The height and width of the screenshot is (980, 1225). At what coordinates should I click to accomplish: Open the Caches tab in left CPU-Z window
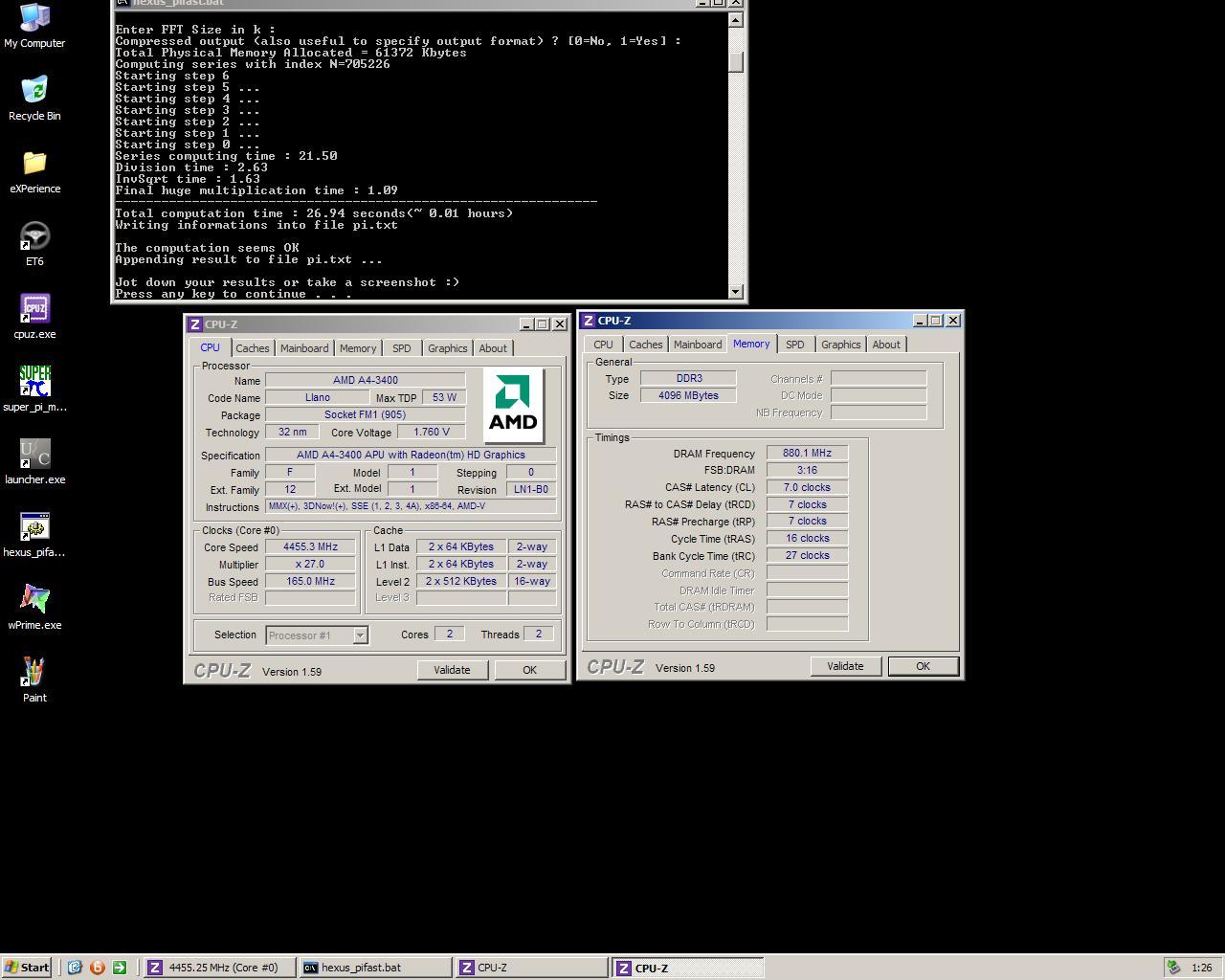tap(253, 348)
